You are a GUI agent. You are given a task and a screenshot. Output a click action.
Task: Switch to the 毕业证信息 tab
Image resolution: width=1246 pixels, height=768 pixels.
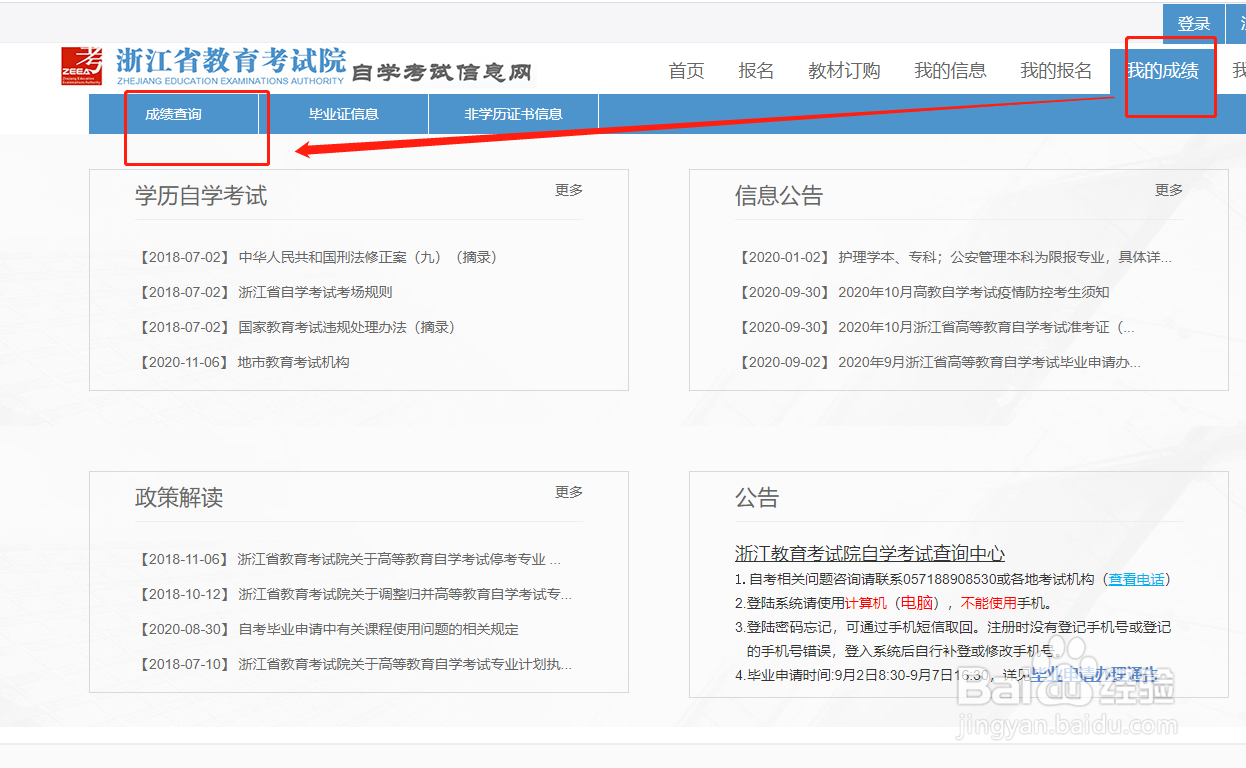pos(344,114)
